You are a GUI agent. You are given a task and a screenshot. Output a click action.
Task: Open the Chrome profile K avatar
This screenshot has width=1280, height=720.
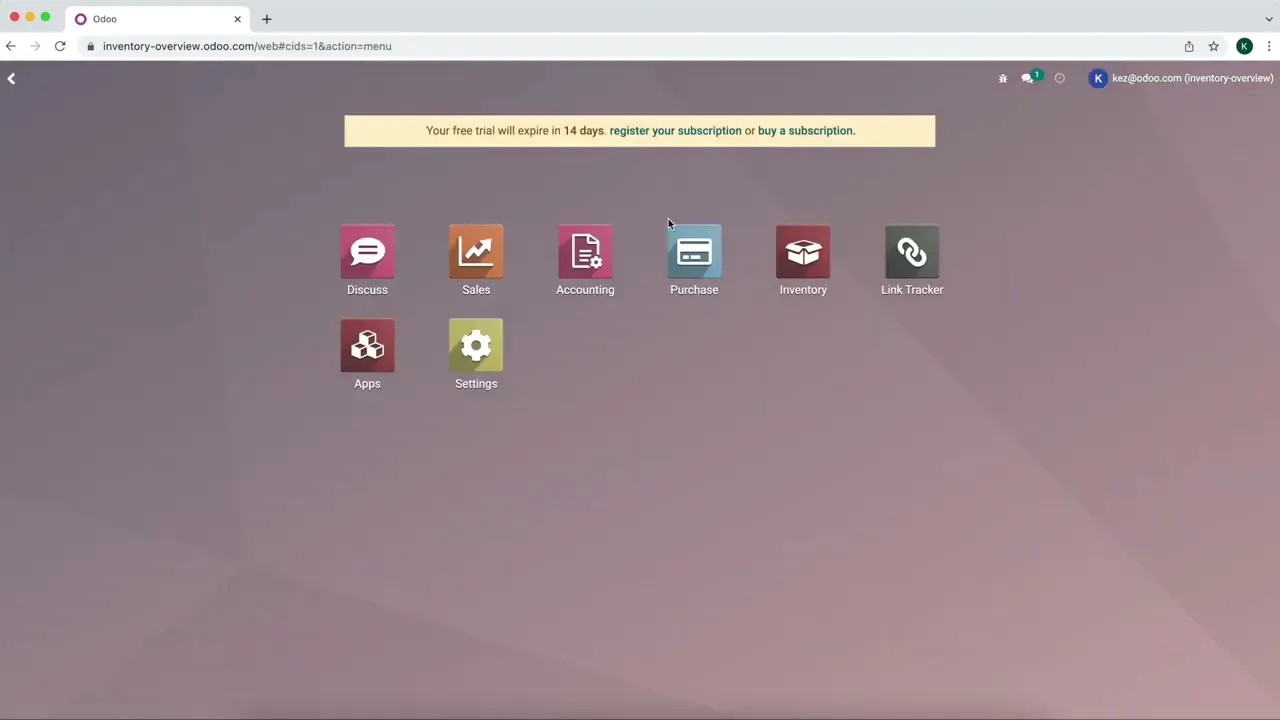pyautogui.click(x=1244, y=46)
